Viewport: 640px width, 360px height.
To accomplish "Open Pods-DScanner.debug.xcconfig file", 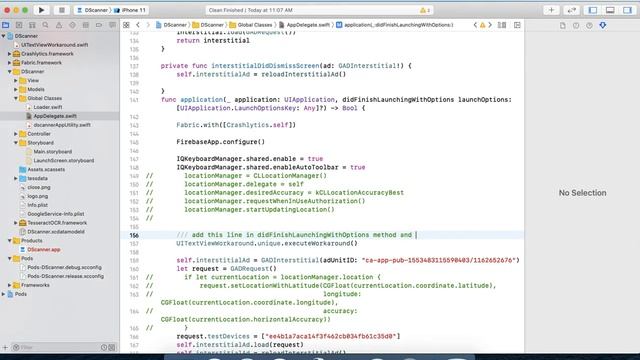I will 64,268.
